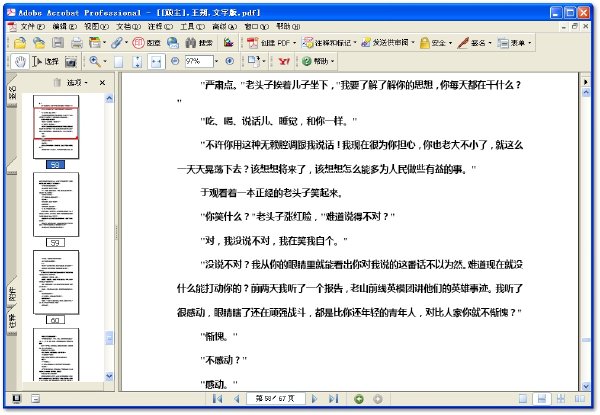The image size is (600, 415).
Task: Toggle Continuous page layout in status bar
Action: (x=541, y=399)
